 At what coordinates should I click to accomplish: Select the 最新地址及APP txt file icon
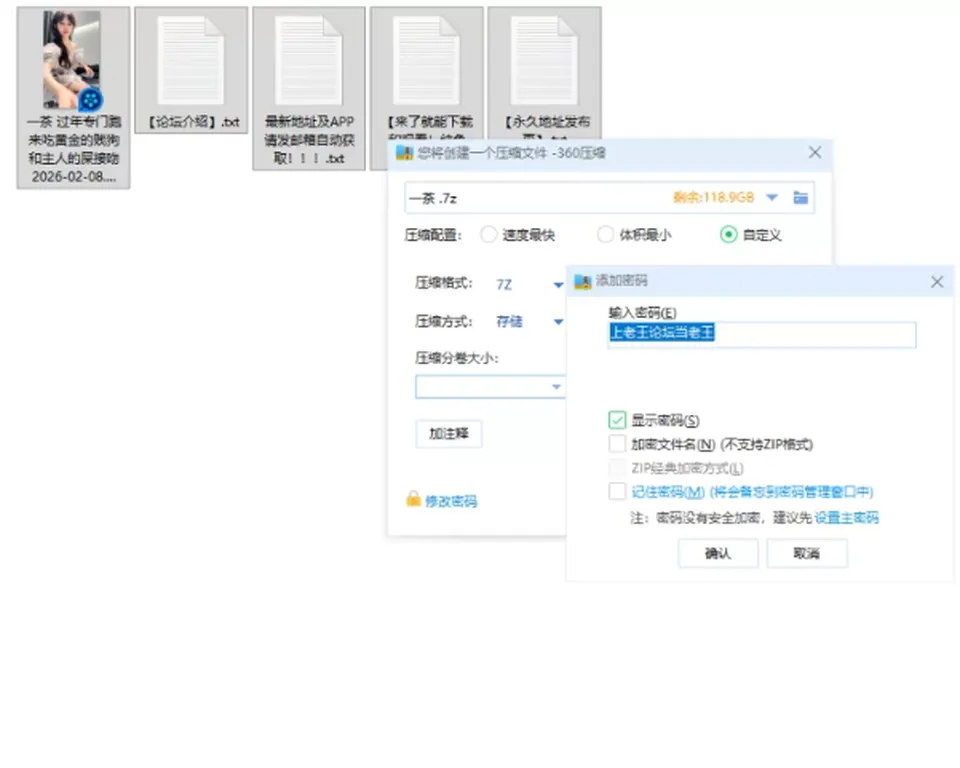pos(309,60)
